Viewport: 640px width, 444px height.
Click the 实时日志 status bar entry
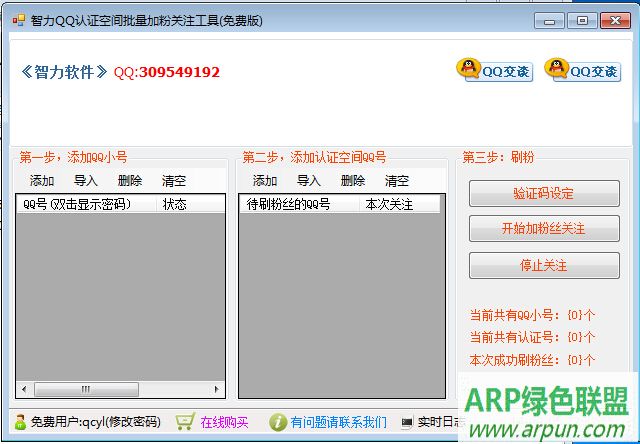[439, 422]
